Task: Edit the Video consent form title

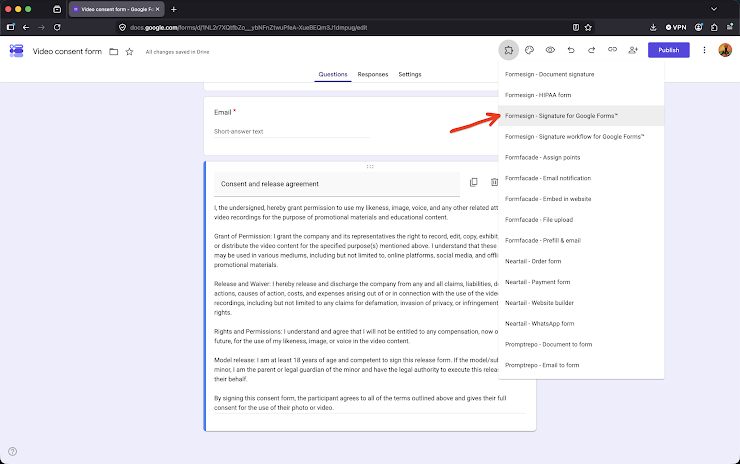Action: (67, 51)
